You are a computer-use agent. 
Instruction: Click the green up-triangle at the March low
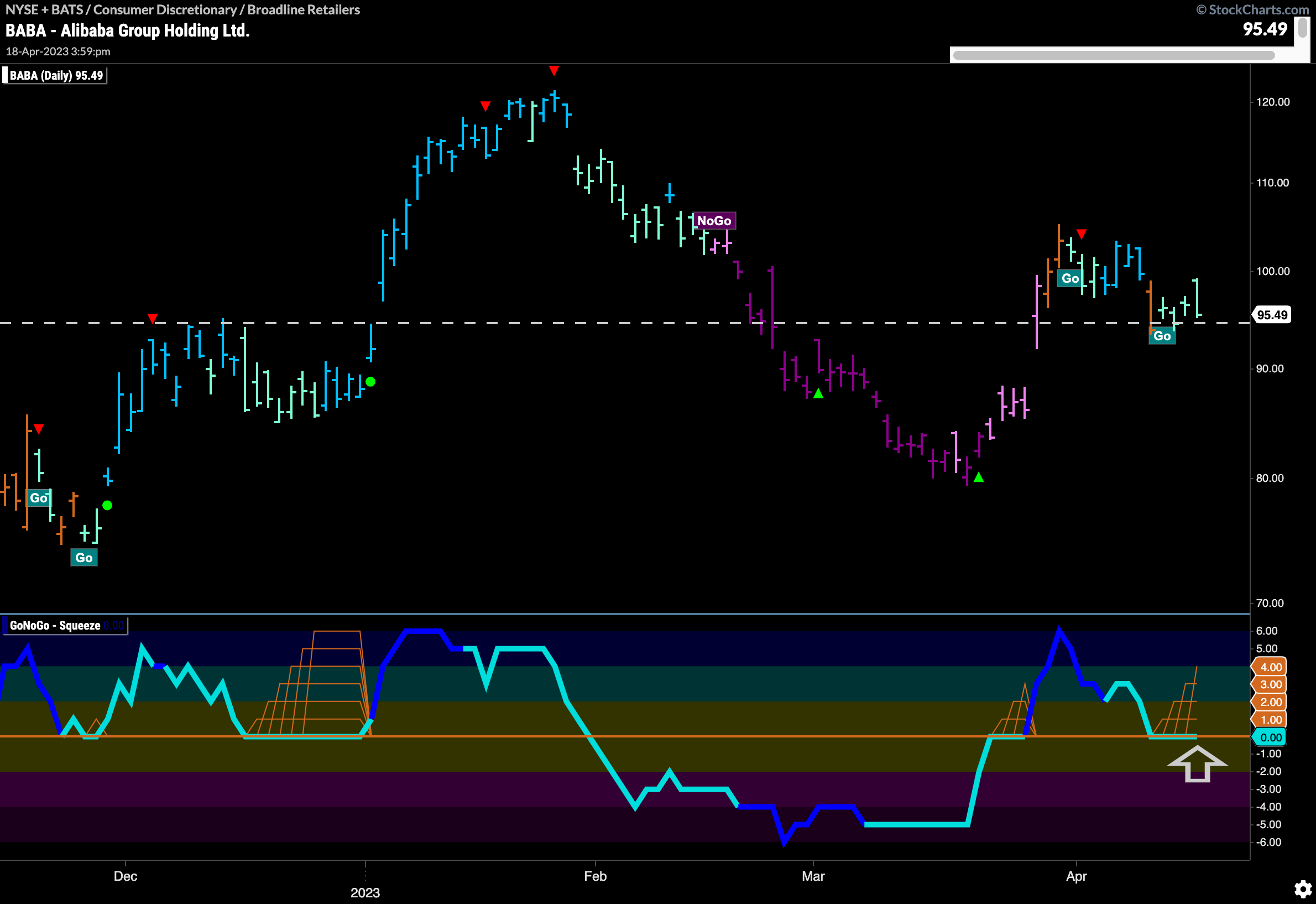click(x=979, y=477)
